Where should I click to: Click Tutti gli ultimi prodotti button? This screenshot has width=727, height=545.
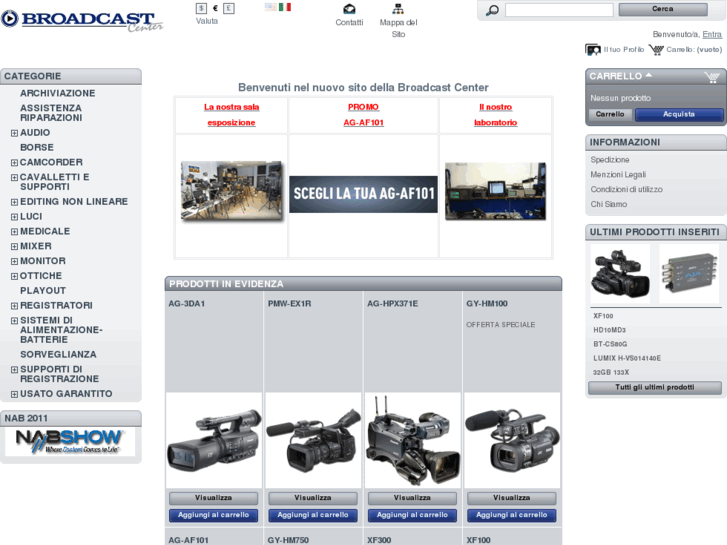(655, 388)
